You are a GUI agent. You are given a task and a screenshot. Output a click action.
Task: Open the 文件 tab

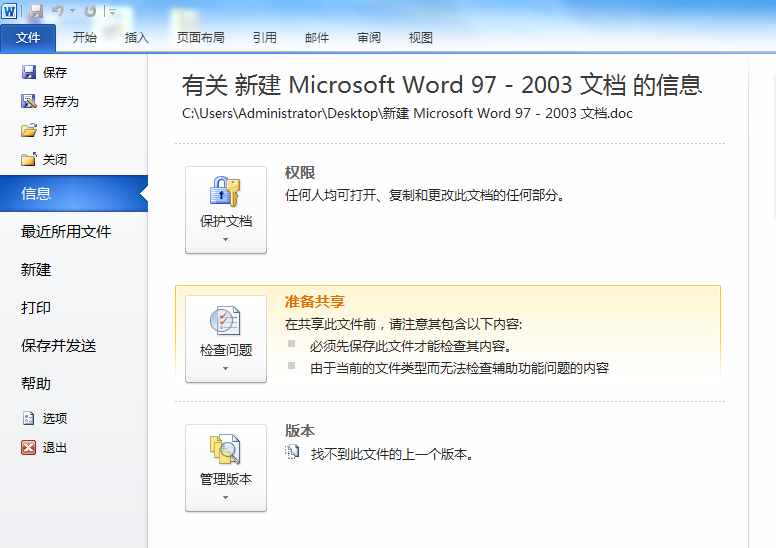tap(28, 38)
